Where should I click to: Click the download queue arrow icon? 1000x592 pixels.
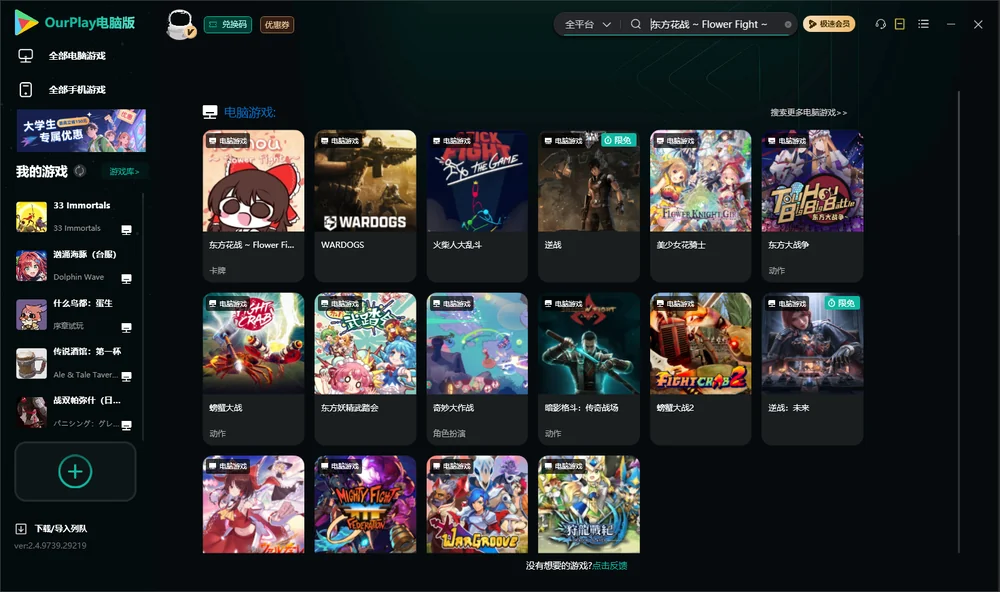(21, 528)
